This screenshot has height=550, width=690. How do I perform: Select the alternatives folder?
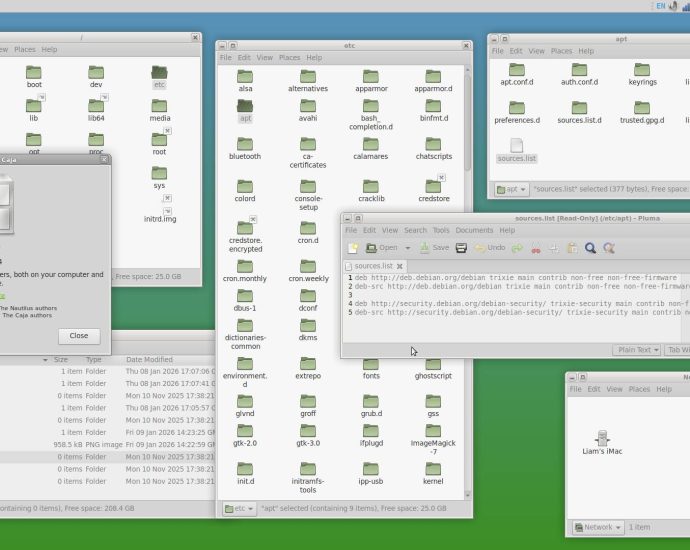308,81
